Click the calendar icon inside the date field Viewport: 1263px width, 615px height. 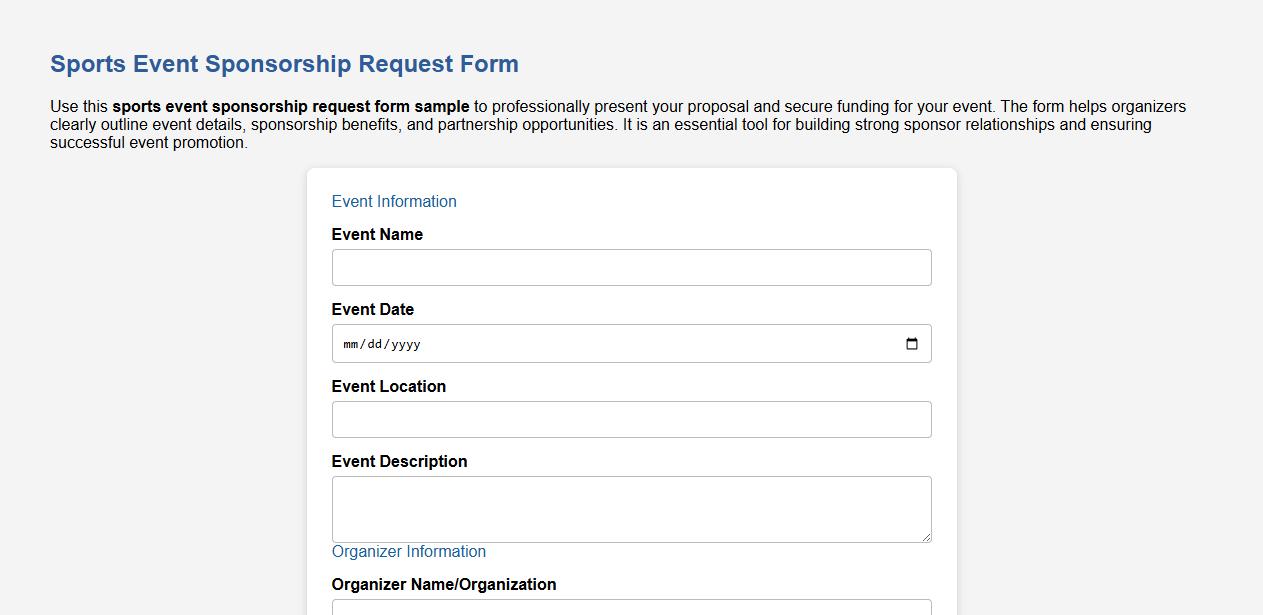coord(911,343)
